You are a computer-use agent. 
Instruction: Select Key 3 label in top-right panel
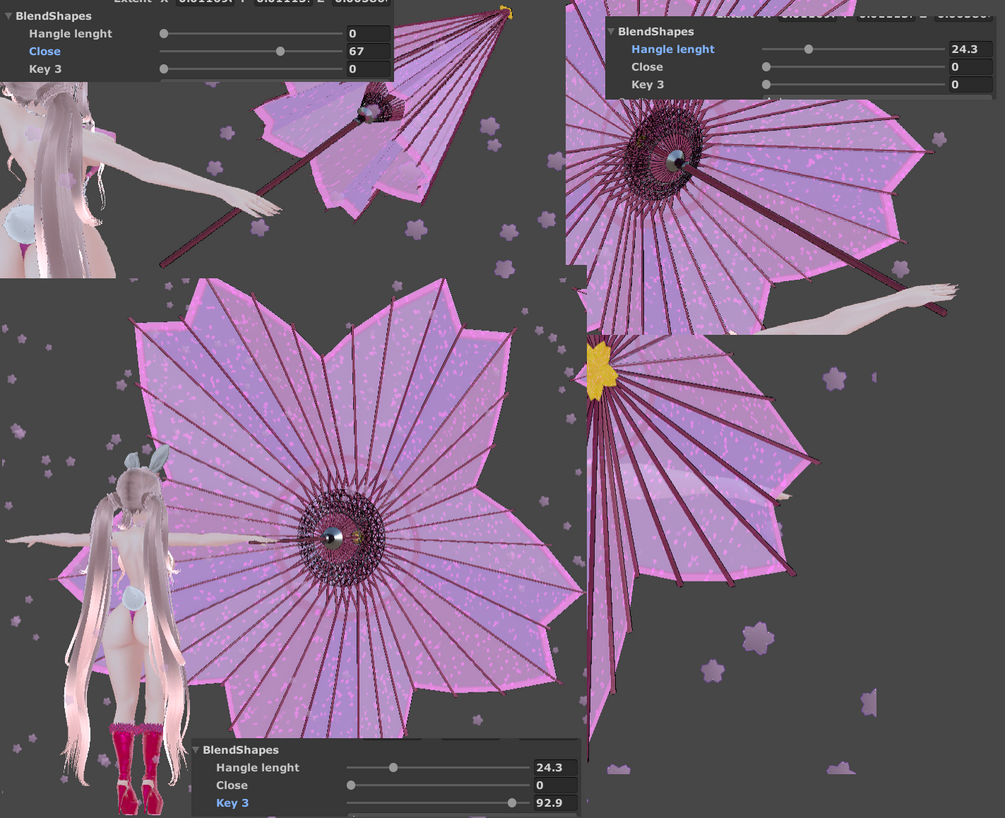point(648,85)
